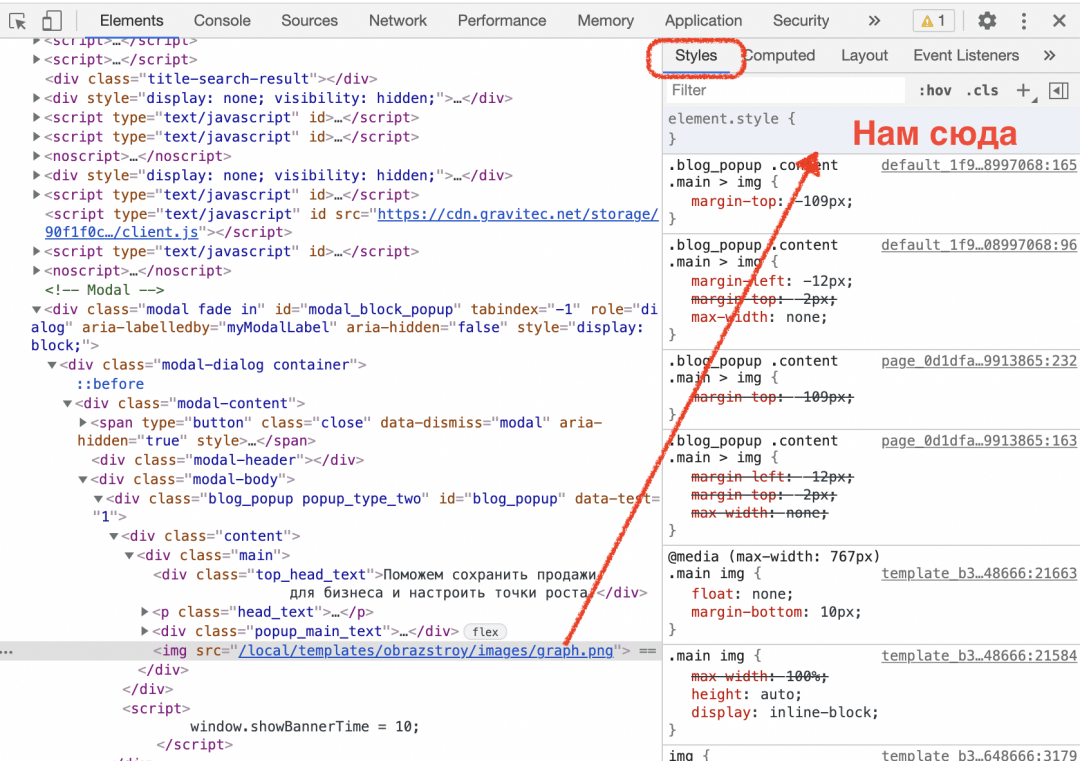Show more main DevTools tabs chevron
This screenshot has height=761, width=1080.
874,21
